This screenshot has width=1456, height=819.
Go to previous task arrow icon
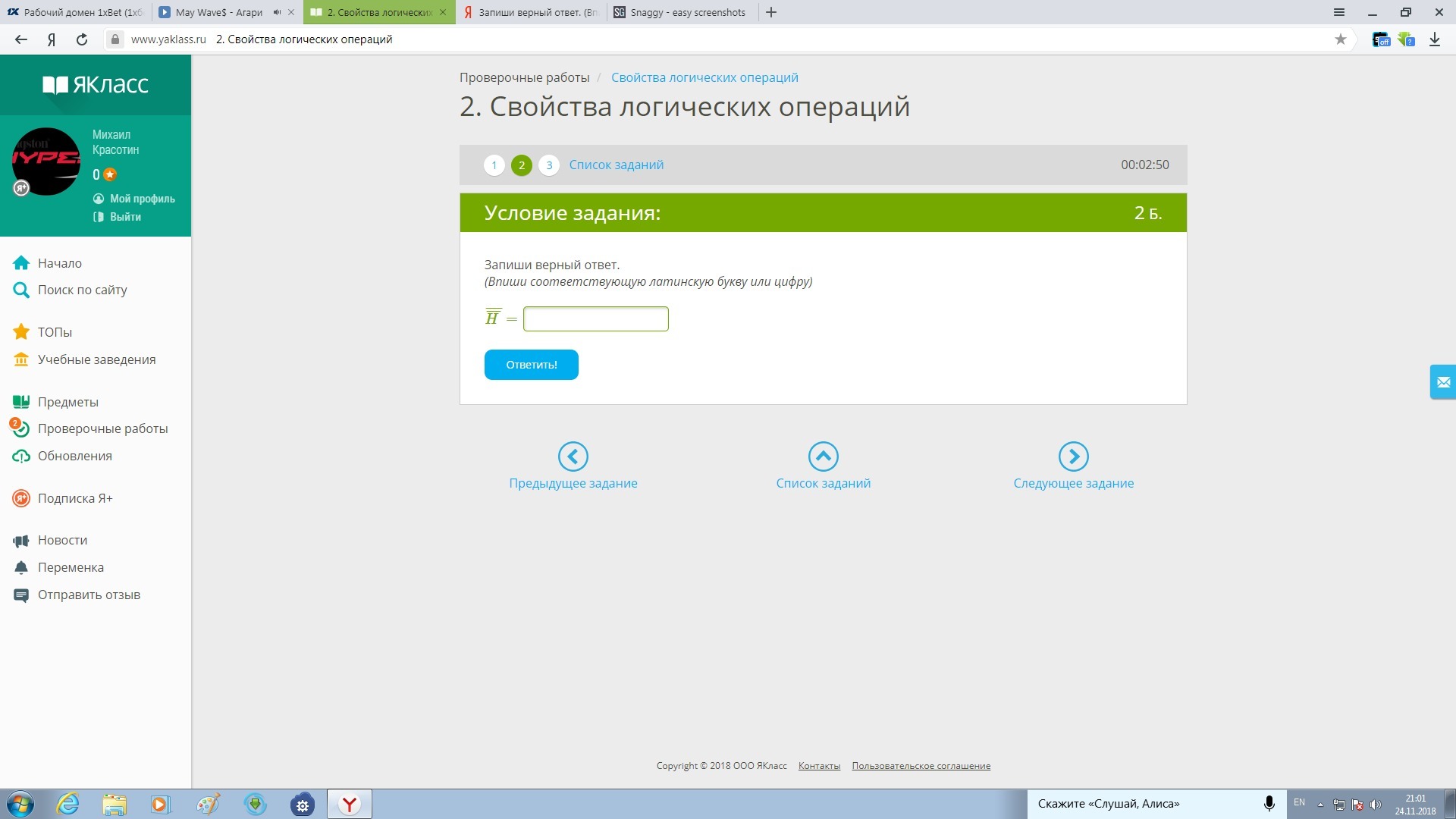coord(573,457)
